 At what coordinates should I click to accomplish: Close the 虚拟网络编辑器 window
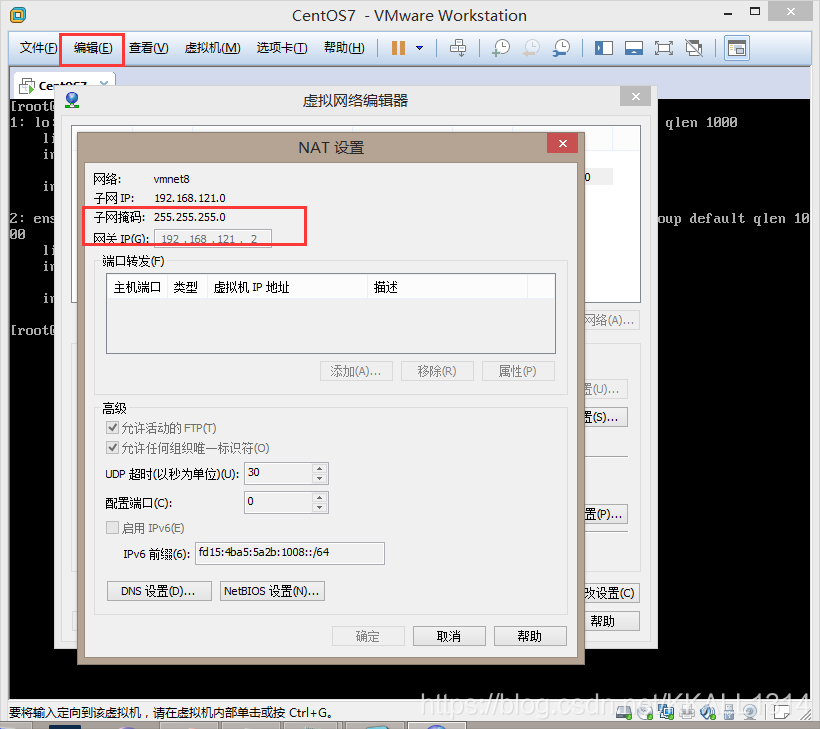click(635, 96)
